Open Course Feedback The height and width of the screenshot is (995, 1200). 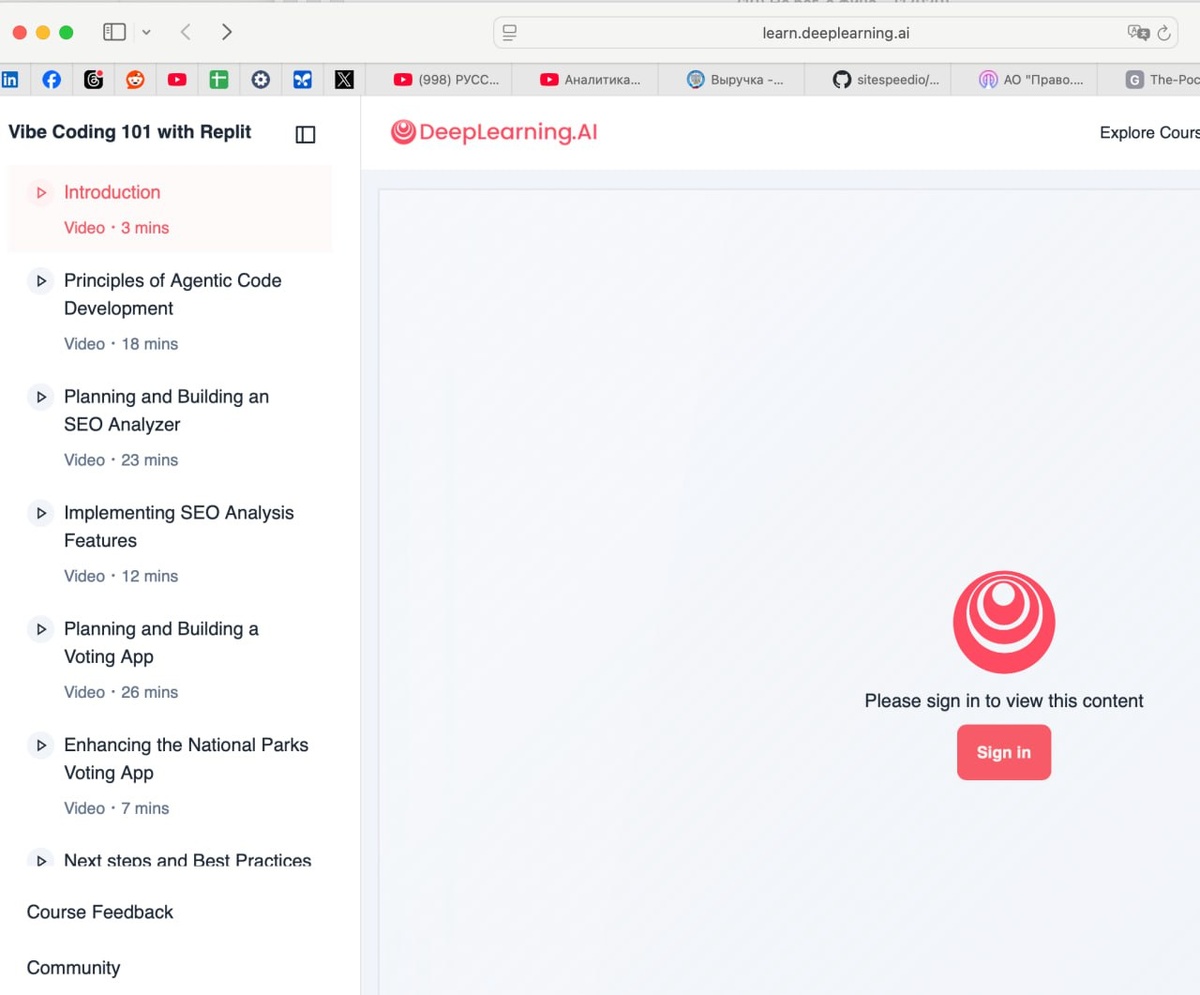coord(100,912)
